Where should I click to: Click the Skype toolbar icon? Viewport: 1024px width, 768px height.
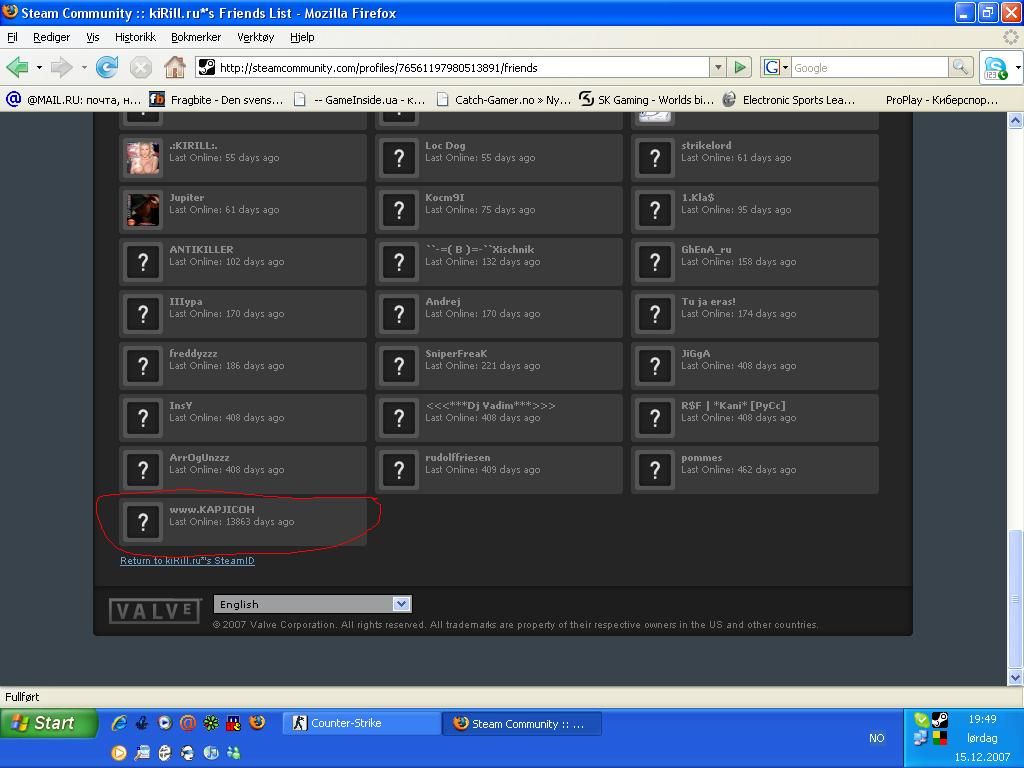[x=995, y=68]
